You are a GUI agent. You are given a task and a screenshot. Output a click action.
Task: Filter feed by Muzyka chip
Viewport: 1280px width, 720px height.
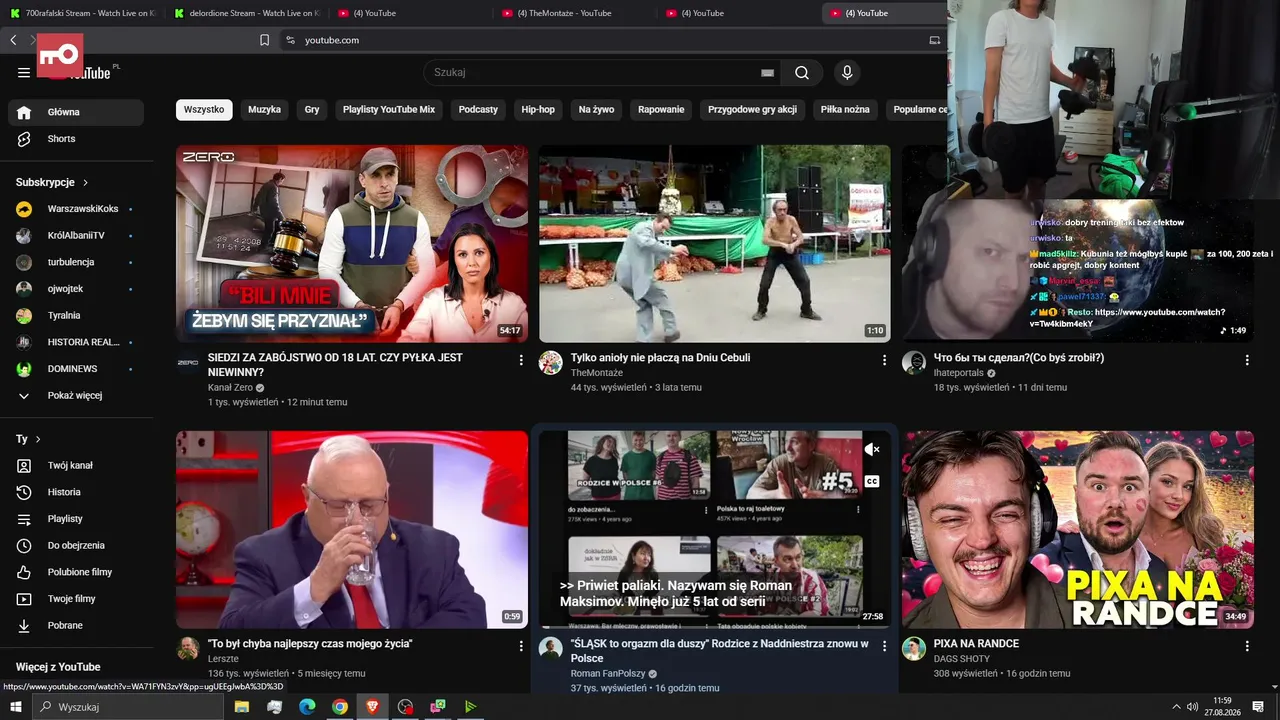(265, 110)
